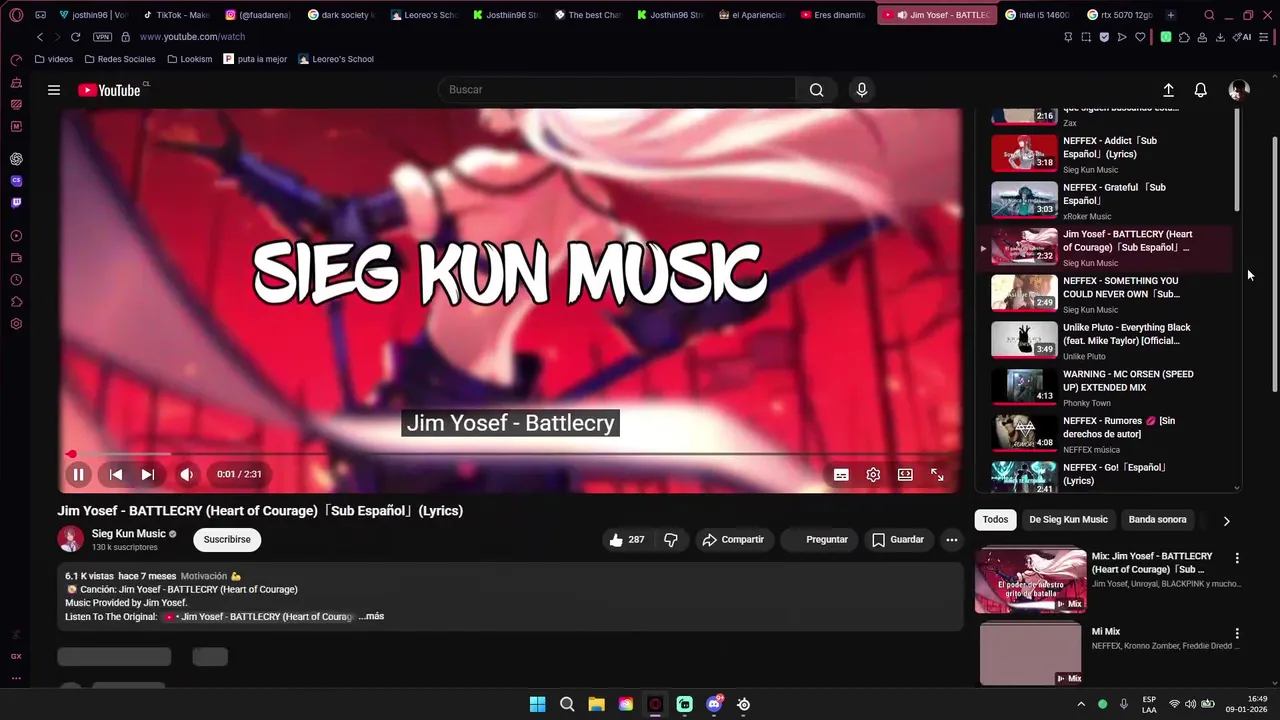
Task: Play WARNING - MC ORSEN playlist item
Action: [1105, 388]
